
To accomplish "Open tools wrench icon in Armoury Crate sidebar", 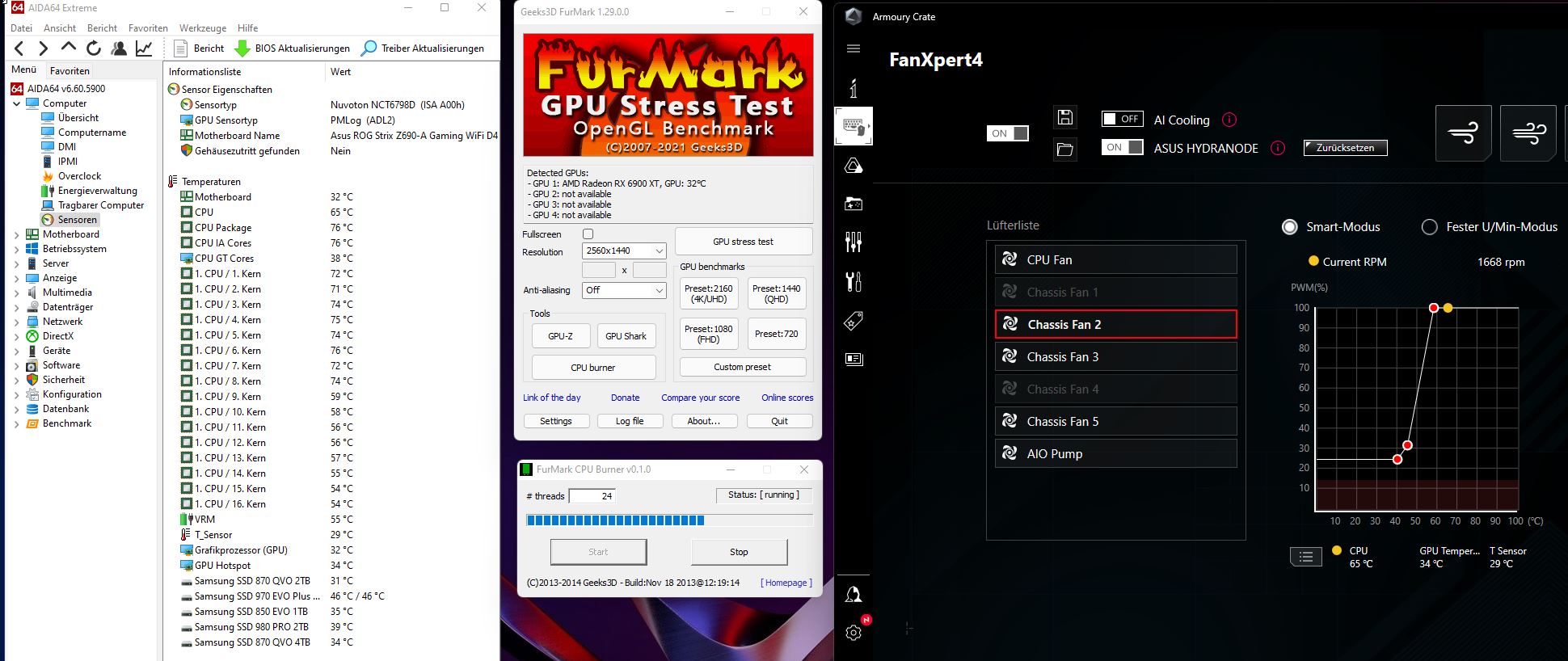I will point(854,281).
